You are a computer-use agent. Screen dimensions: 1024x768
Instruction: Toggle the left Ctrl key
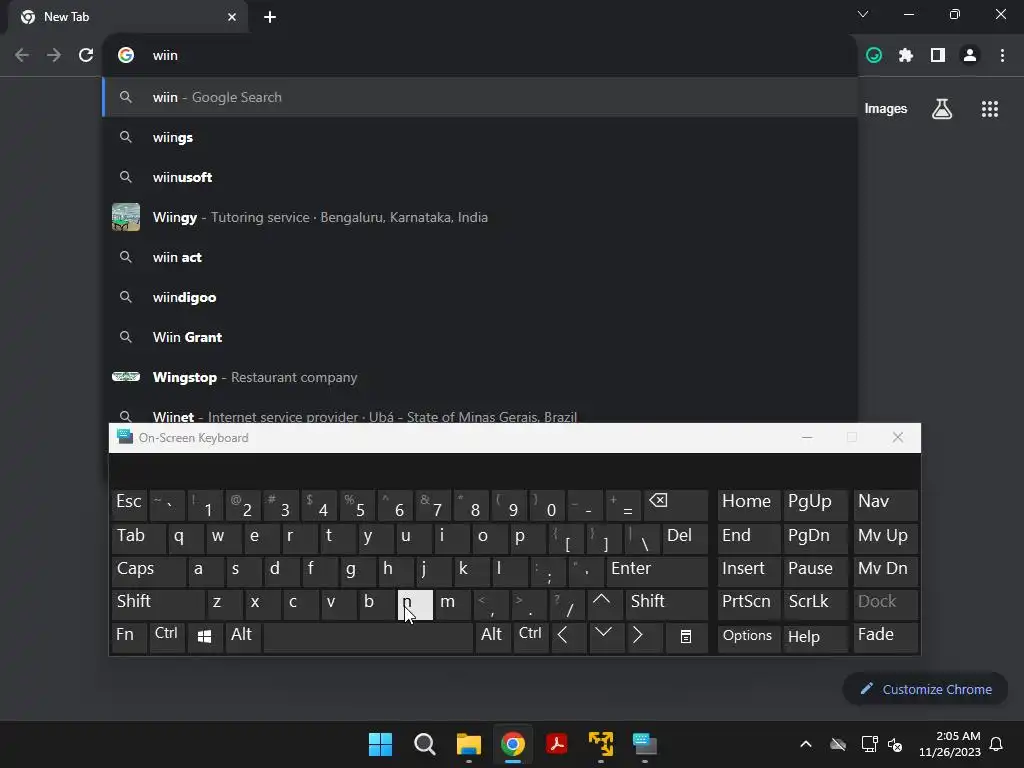(x=167, y=637)
